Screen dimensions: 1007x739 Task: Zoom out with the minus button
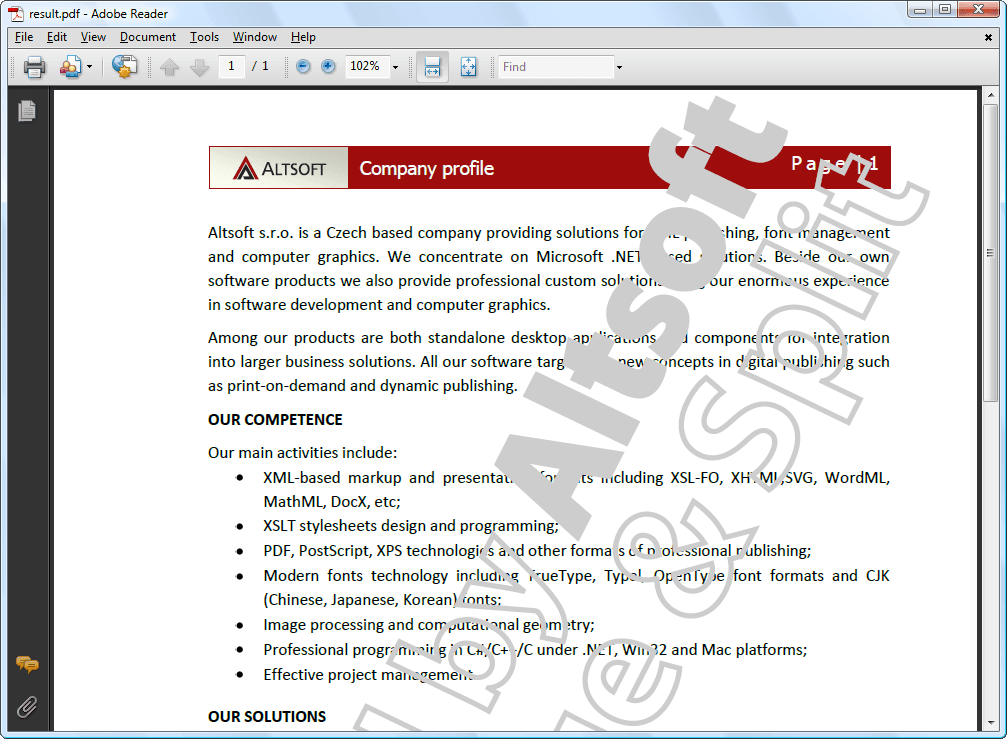click(303, 66)
